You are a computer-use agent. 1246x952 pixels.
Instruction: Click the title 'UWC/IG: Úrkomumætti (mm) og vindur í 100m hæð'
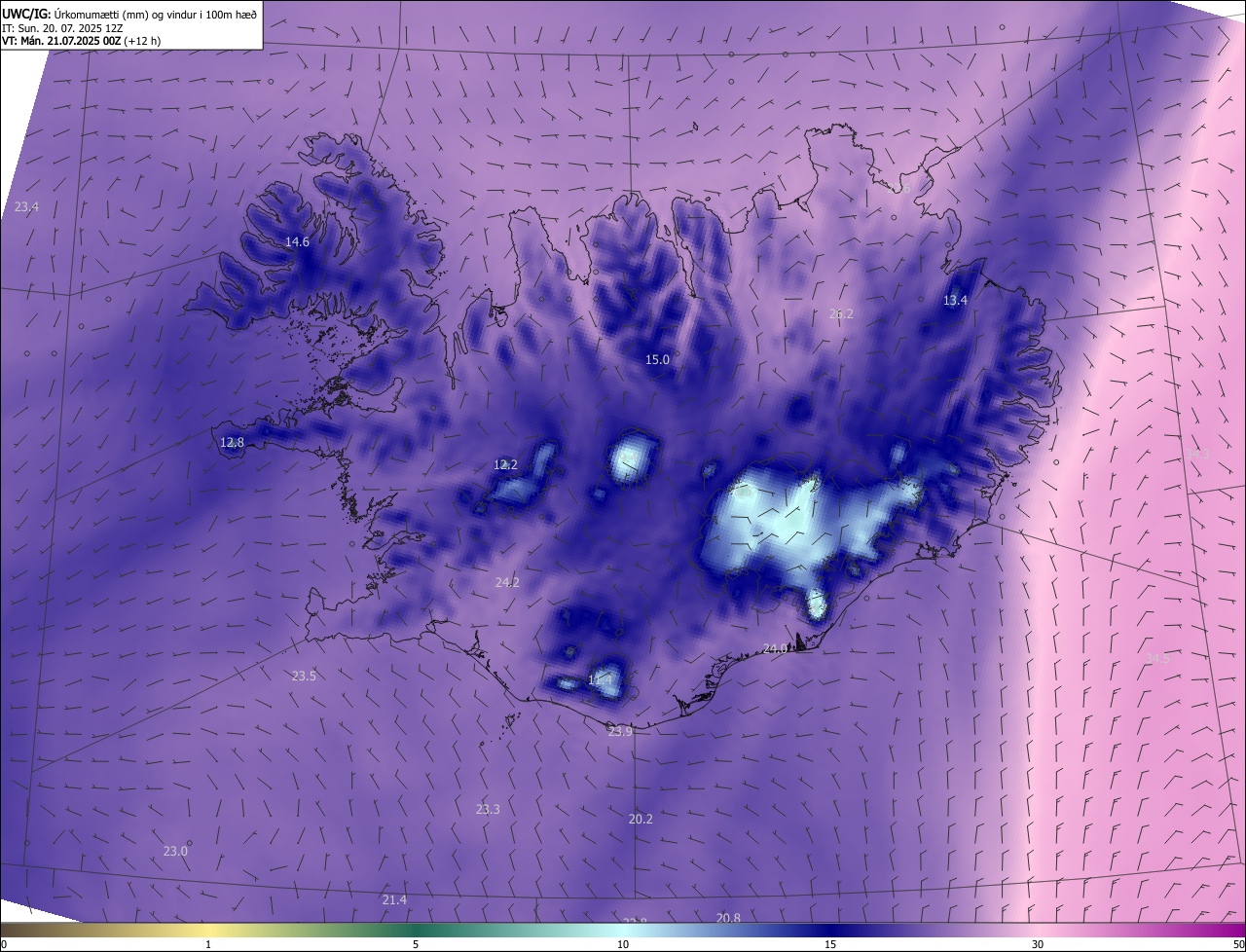129,14
